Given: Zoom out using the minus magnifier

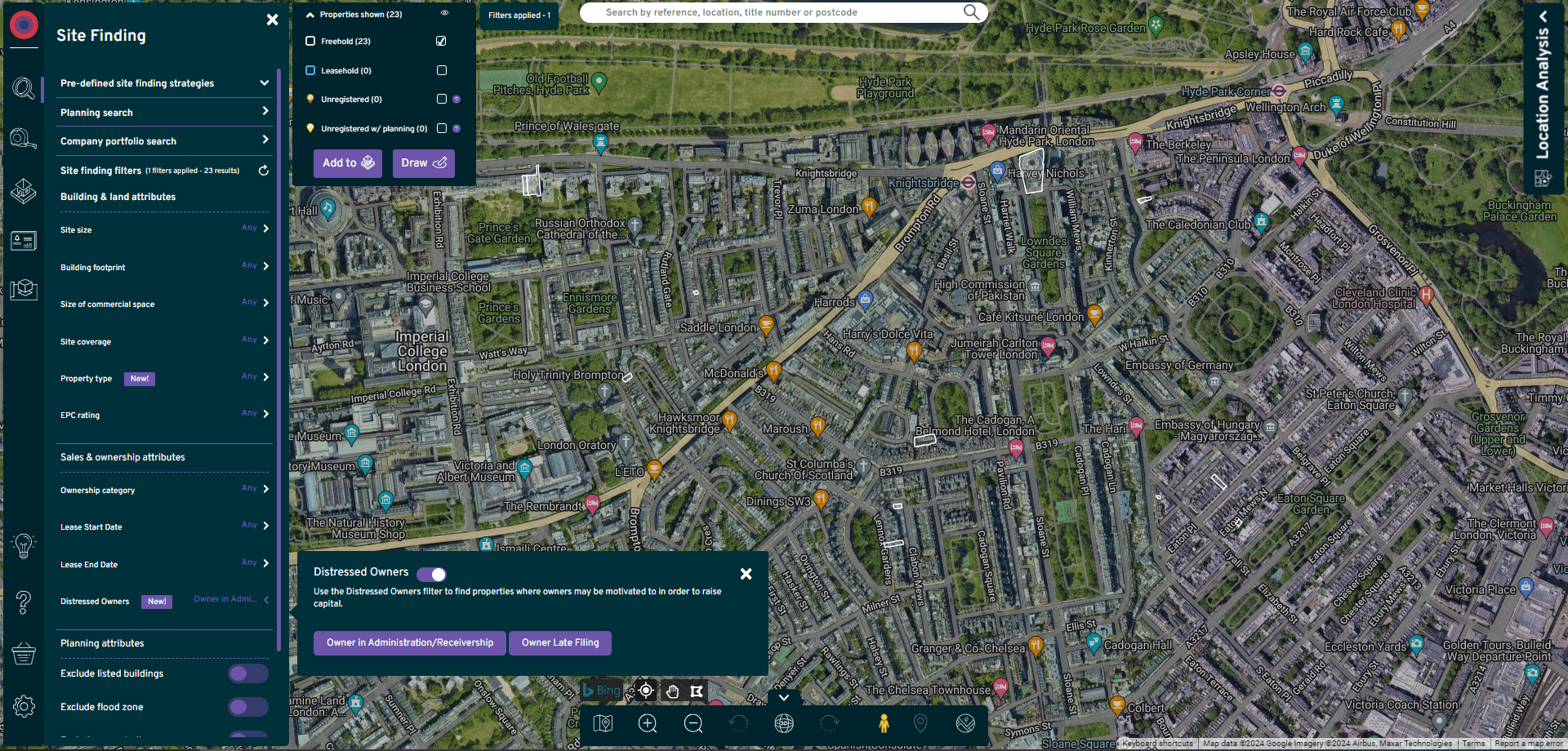Looking at the screenshot, I should [693, 723].
